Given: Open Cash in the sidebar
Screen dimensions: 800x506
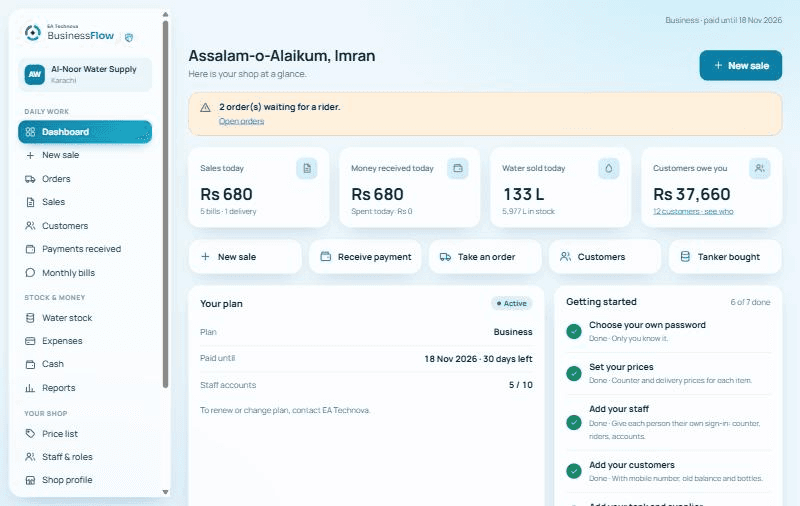Looking at the screenshot, I should (x=85, y=364).
